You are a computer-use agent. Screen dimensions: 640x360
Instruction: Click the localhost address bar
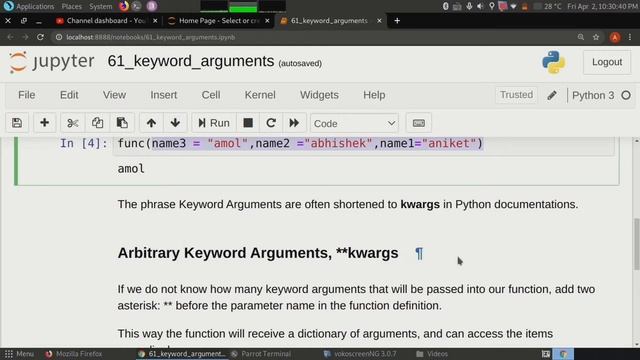click(x=314, y=37)
